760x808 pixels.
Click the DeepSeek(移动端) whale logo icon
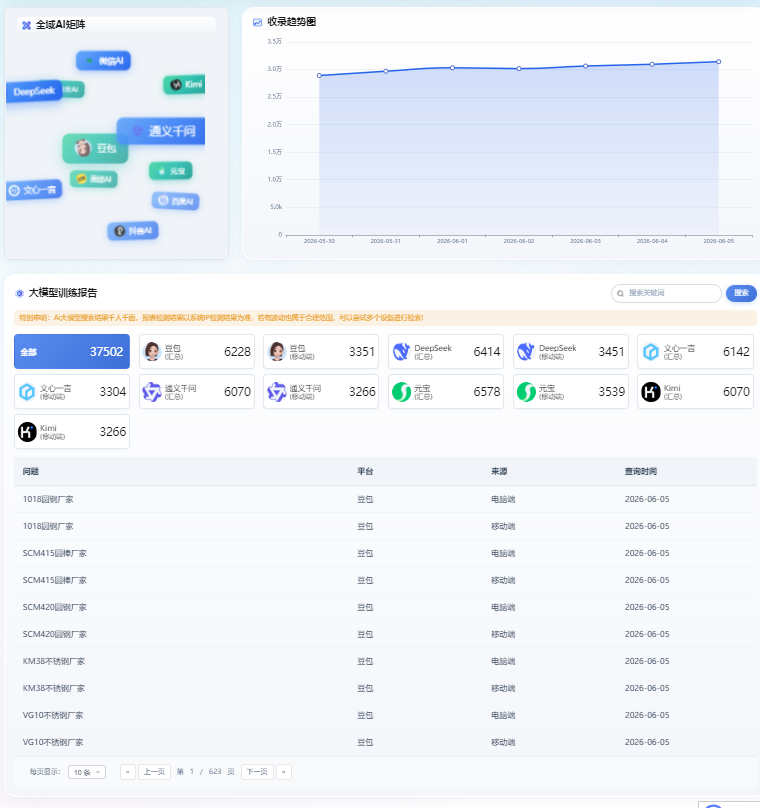point(526,351)
